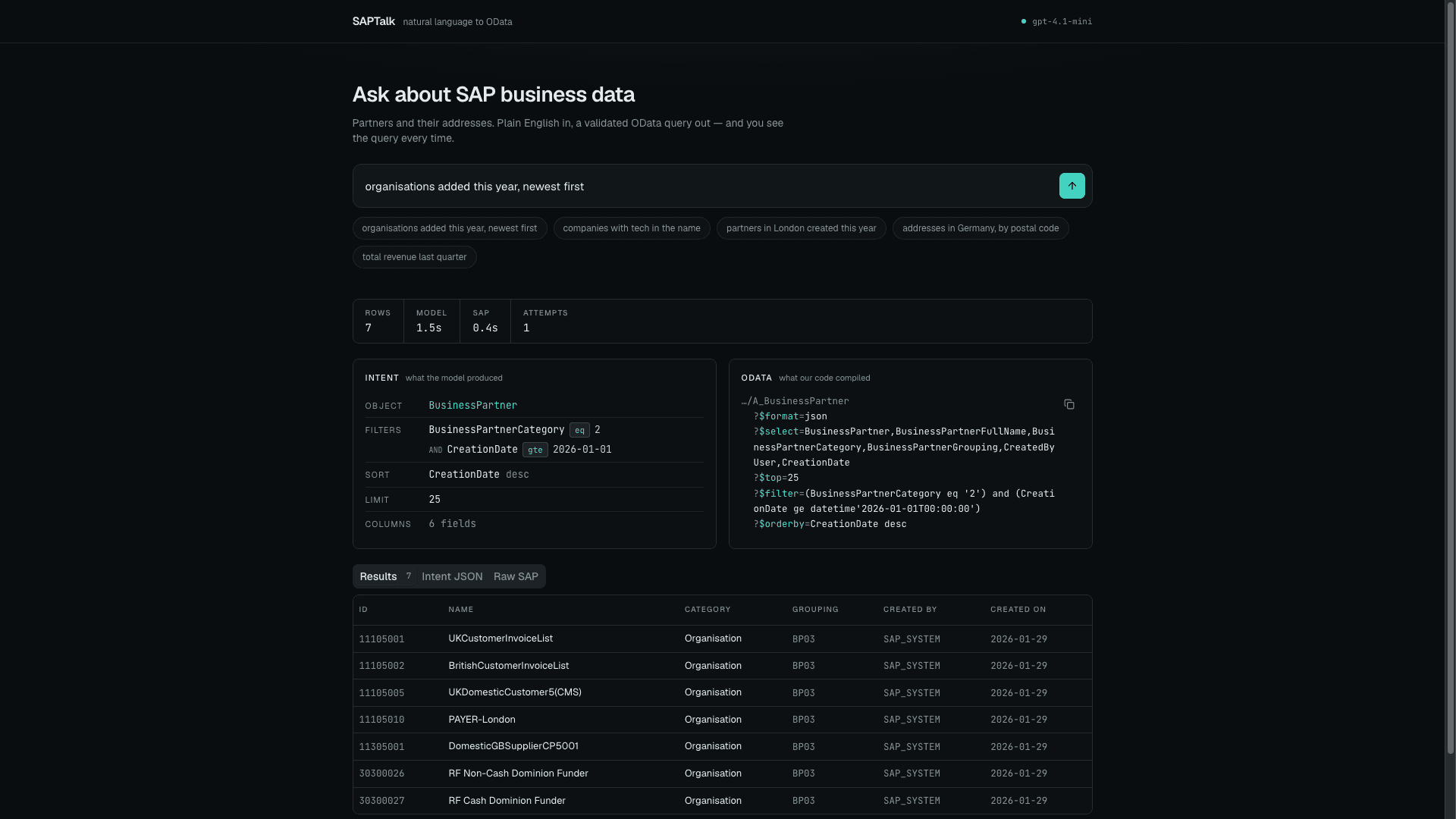Select the row ID 11105001
This screenshot has width=1456, height=819.
[x=381, y=639]
